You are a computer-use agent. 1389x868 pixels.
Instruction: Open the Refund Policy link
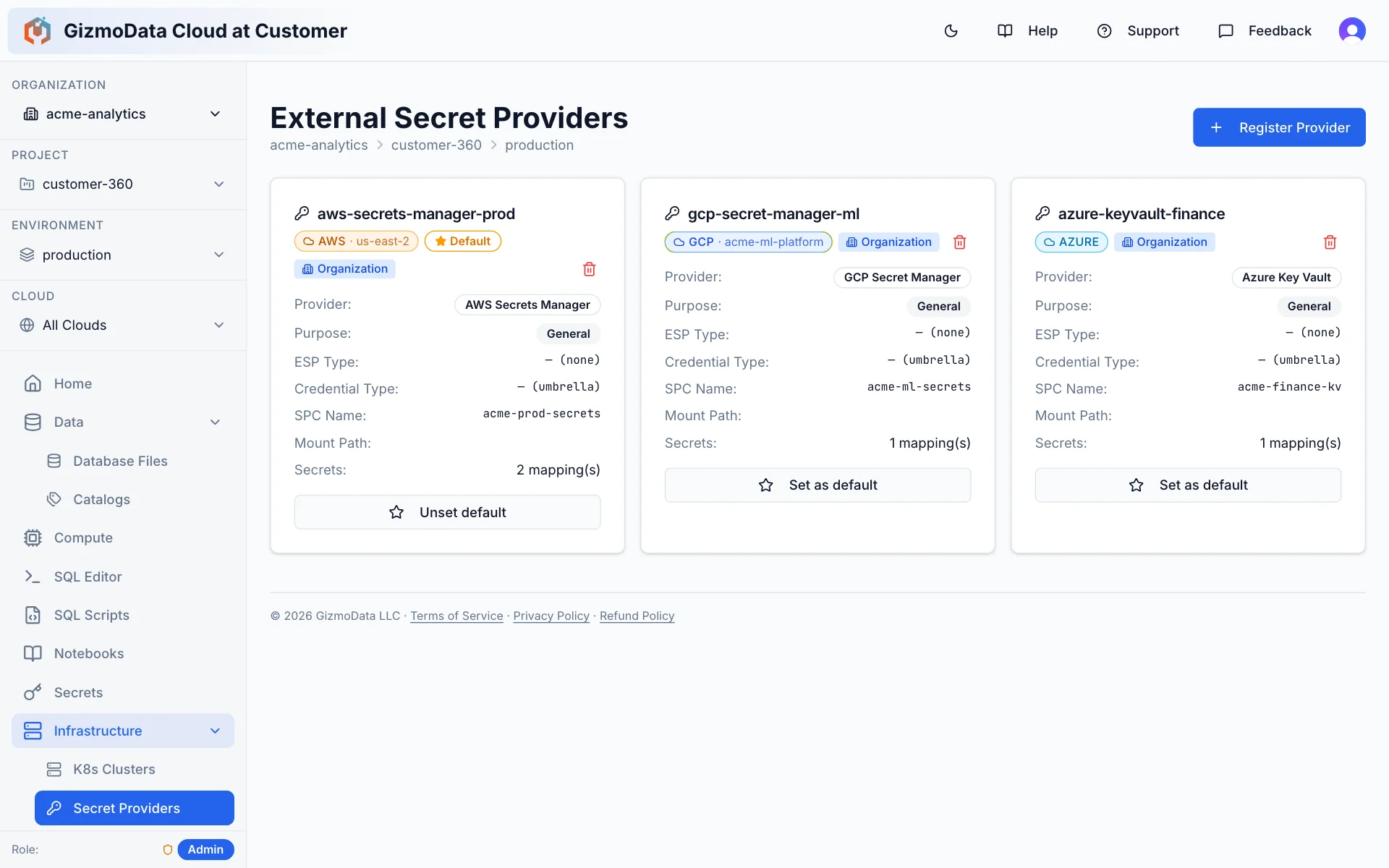point(637,616)
